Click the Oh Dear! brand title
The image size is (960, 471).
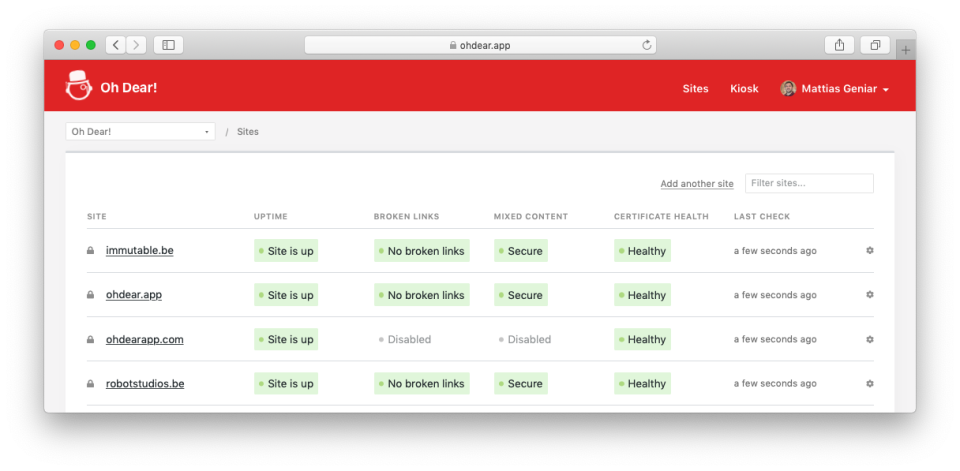click(129, 88)
